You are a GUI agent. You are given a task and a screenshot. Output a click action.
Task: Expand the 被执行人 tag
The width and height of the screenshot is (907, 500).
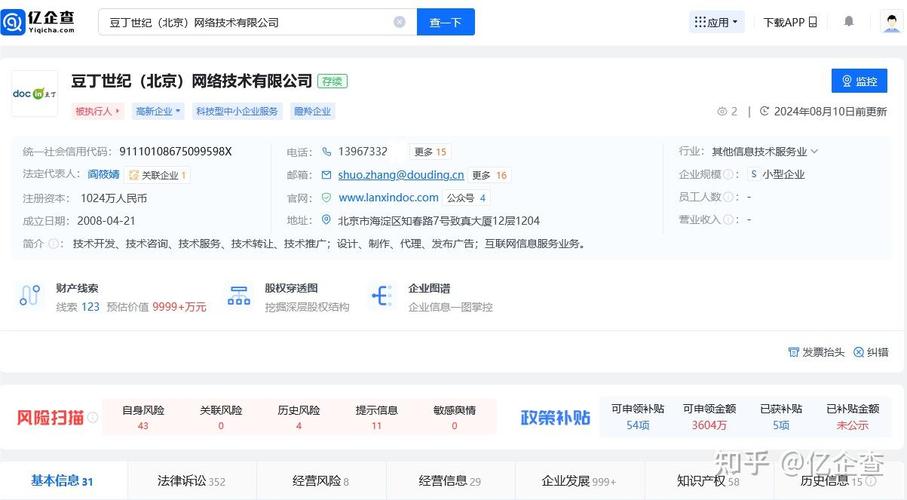tap(97, 111)
